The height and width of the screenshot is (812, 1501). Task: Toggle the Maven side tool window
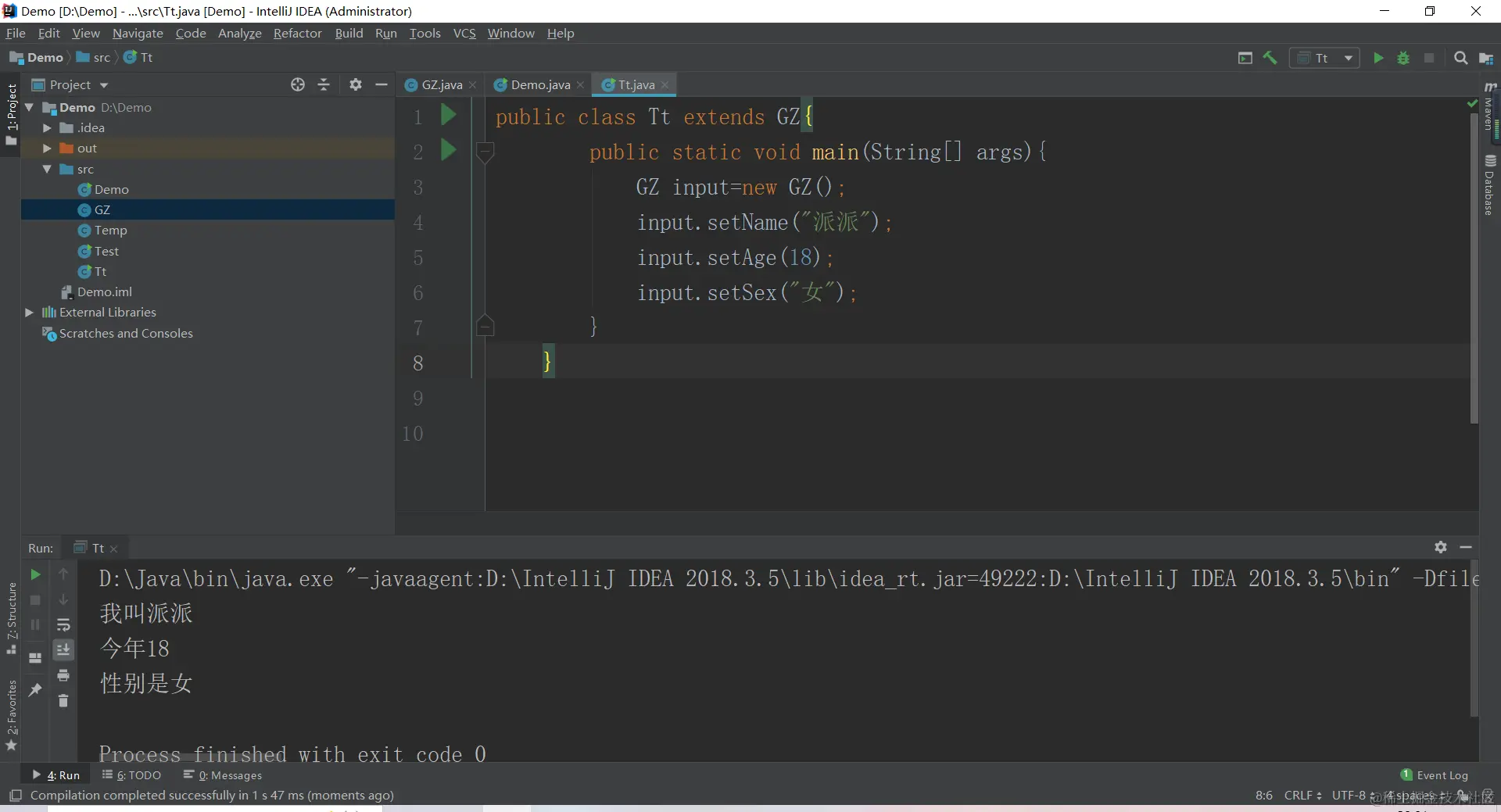1489,106
